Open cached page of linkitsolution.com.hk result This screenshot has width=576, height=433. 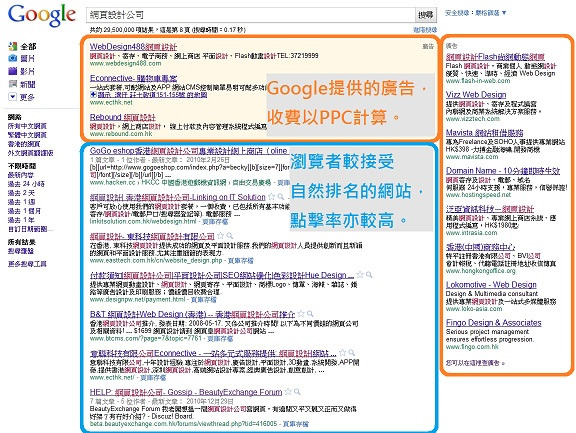coord(215,221)
